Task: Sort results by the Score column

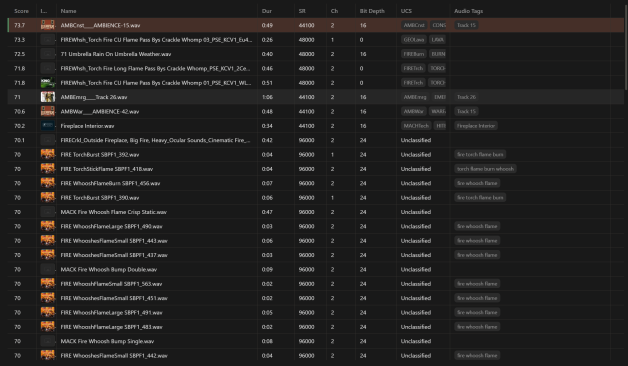Action: tap(21, 11)
